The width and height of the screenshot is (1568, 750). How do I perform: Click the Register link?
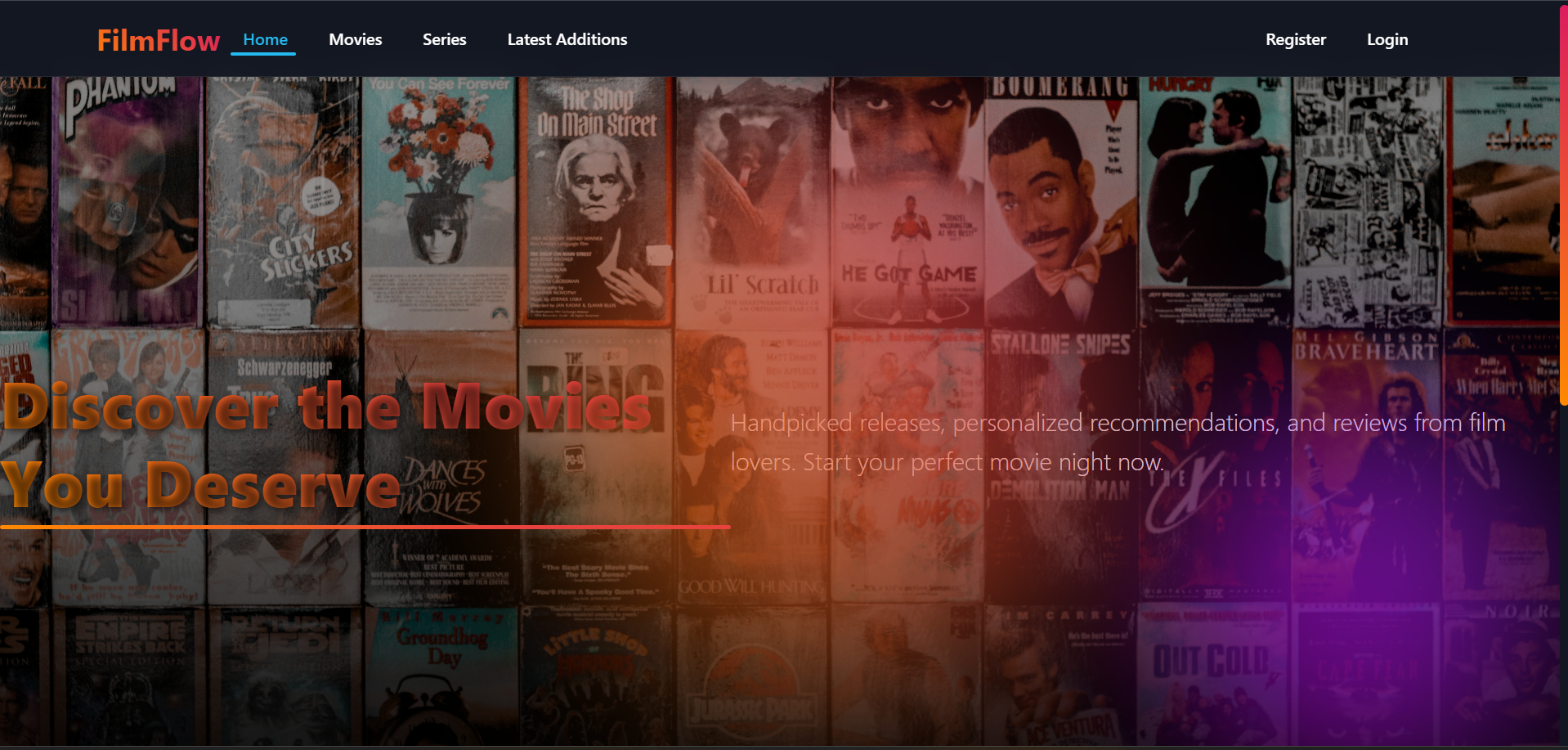pos(1295,40)
